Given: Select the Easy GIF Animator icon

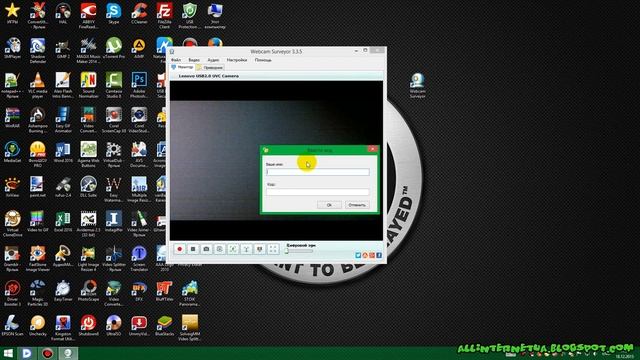Looking at the screenshot, I should (63, 120).
